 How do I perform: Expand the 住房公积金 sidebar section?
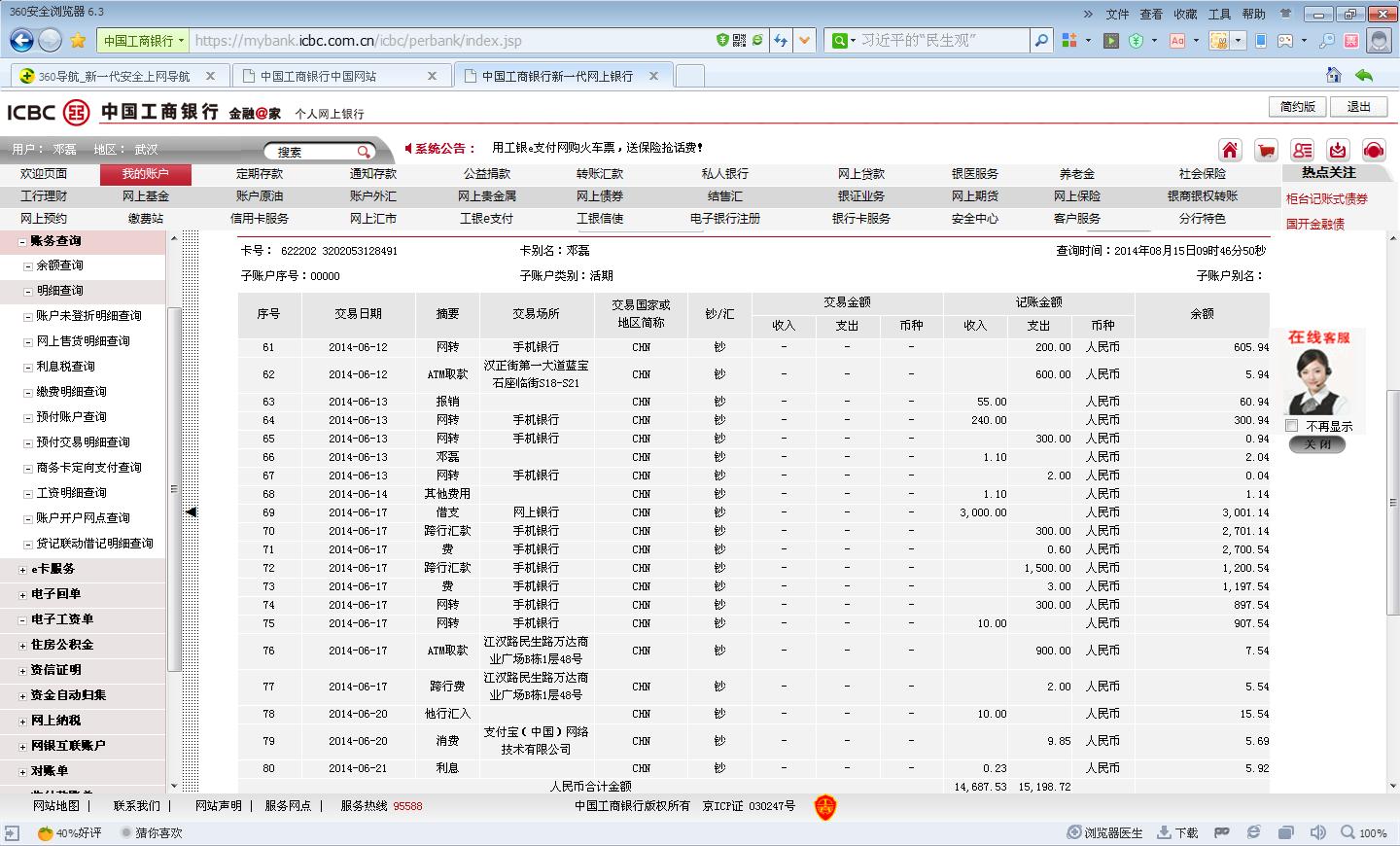pyautogui.click(x=22, y=645)
